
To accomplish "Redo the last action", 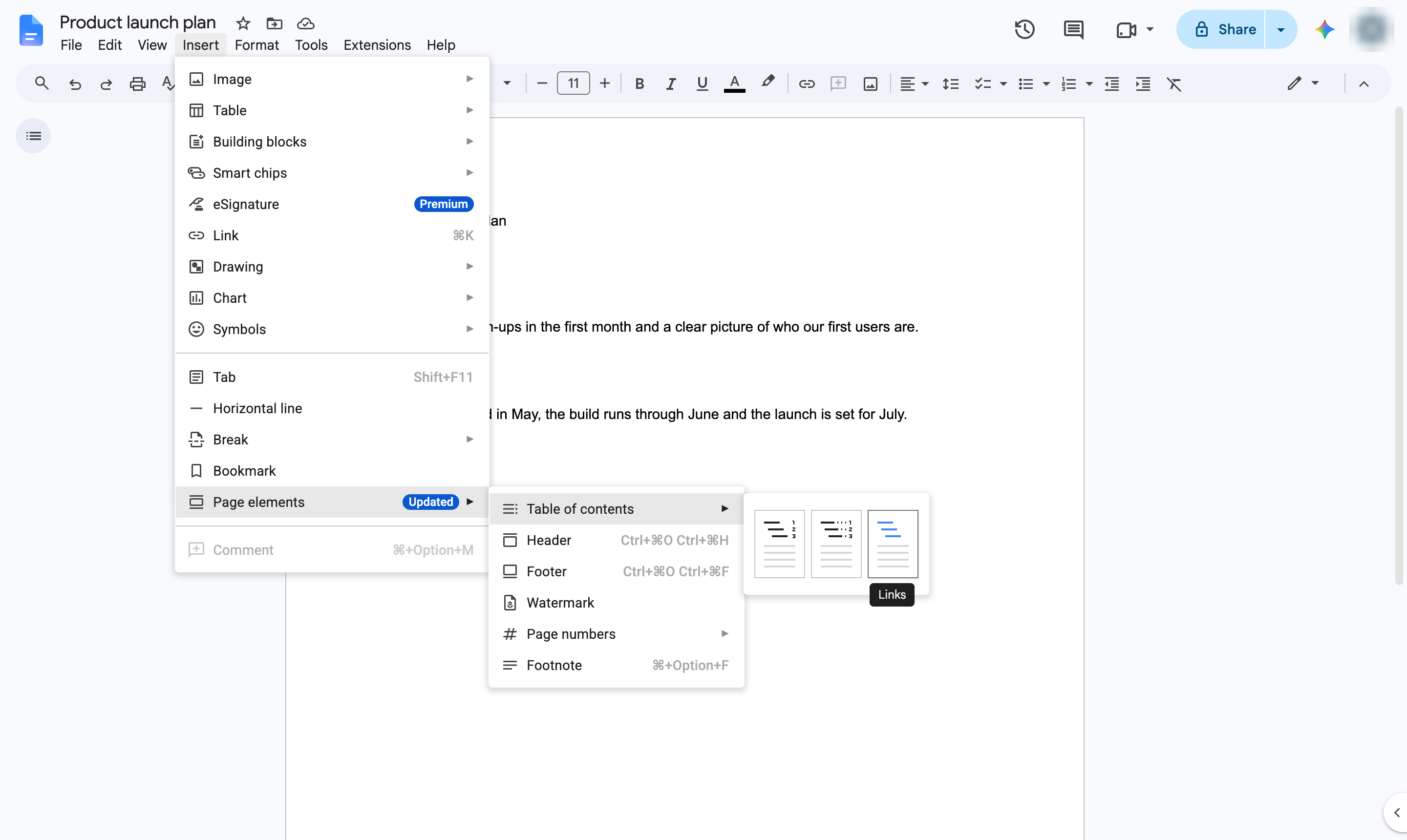I will (x=106, y=84).
